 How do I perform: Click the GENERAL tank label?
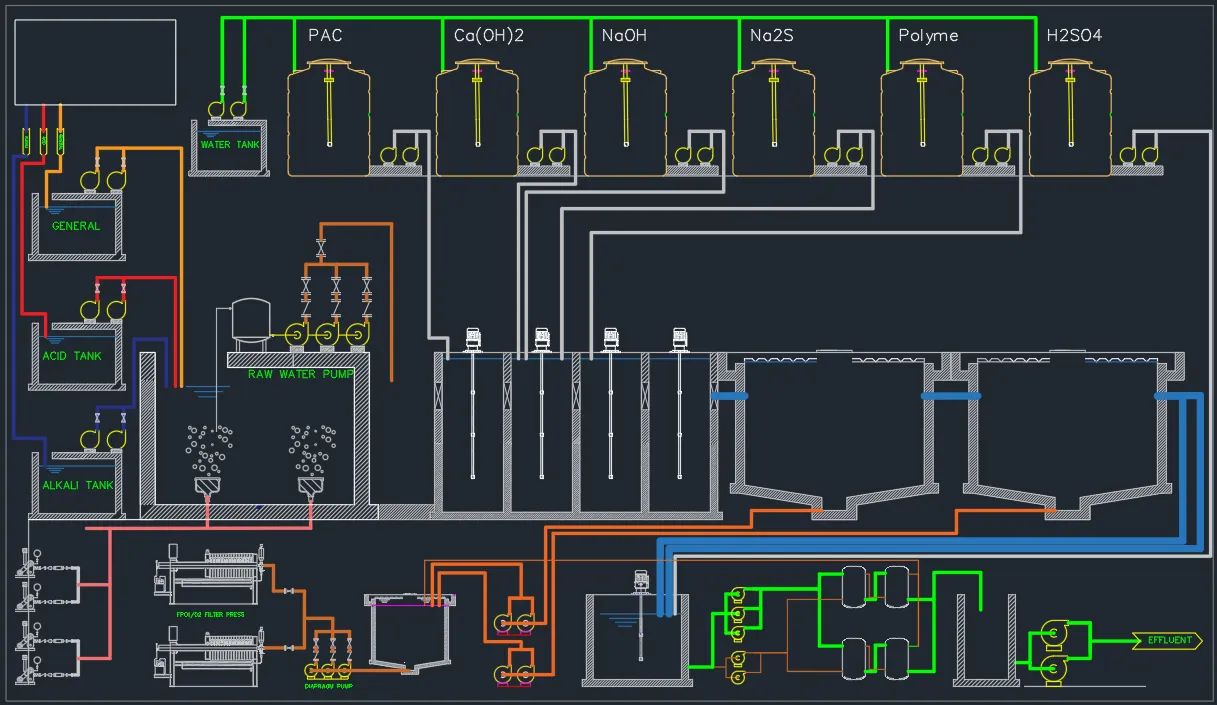pyautogui.click(x=77, y=226)
